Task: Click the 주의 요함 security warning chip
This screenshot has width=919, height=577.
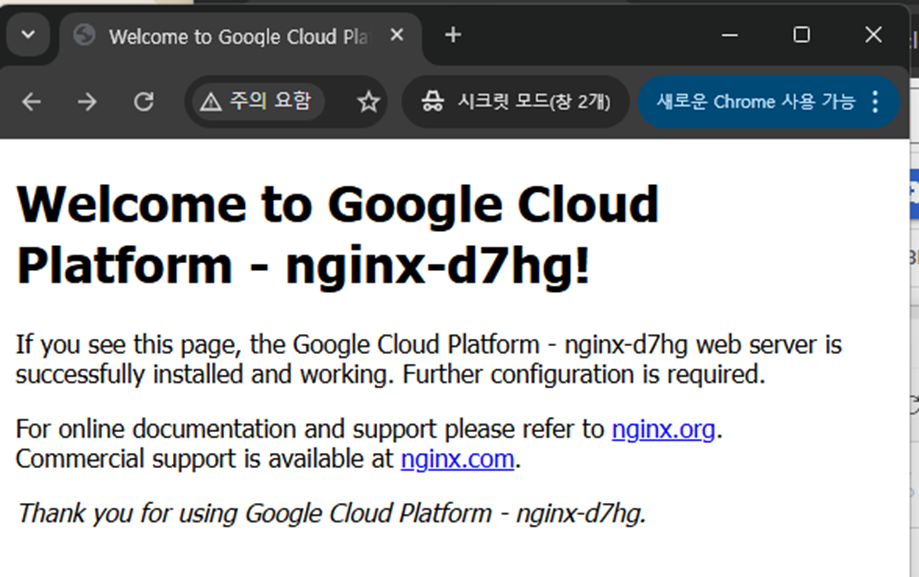Action: tap(257, 102)
